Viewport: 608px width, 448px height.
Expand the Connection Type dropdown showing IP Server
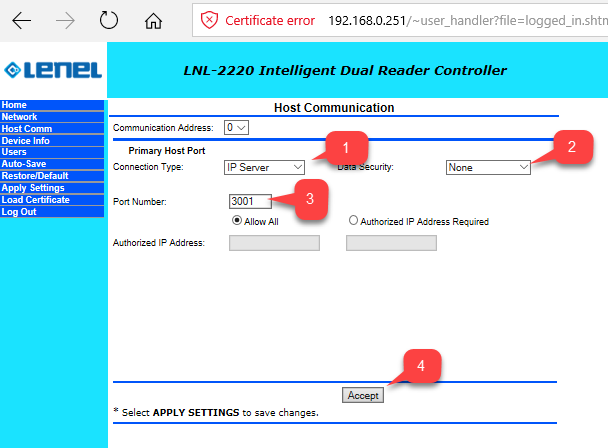pyautogui.click(x=264, y=168)
